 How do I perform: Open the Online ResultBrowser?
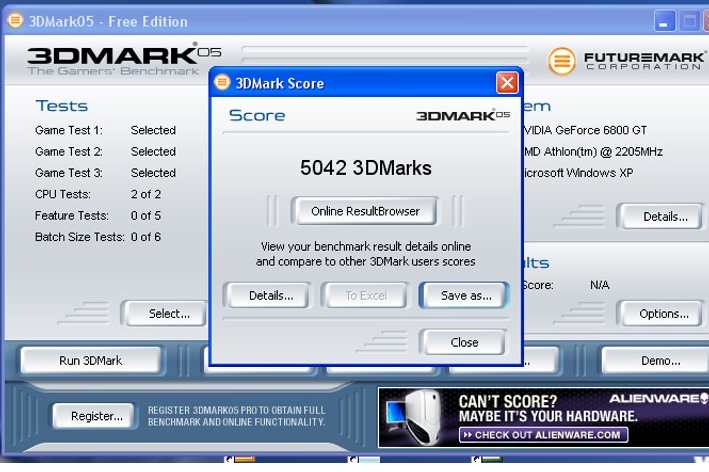click(364, 211)
